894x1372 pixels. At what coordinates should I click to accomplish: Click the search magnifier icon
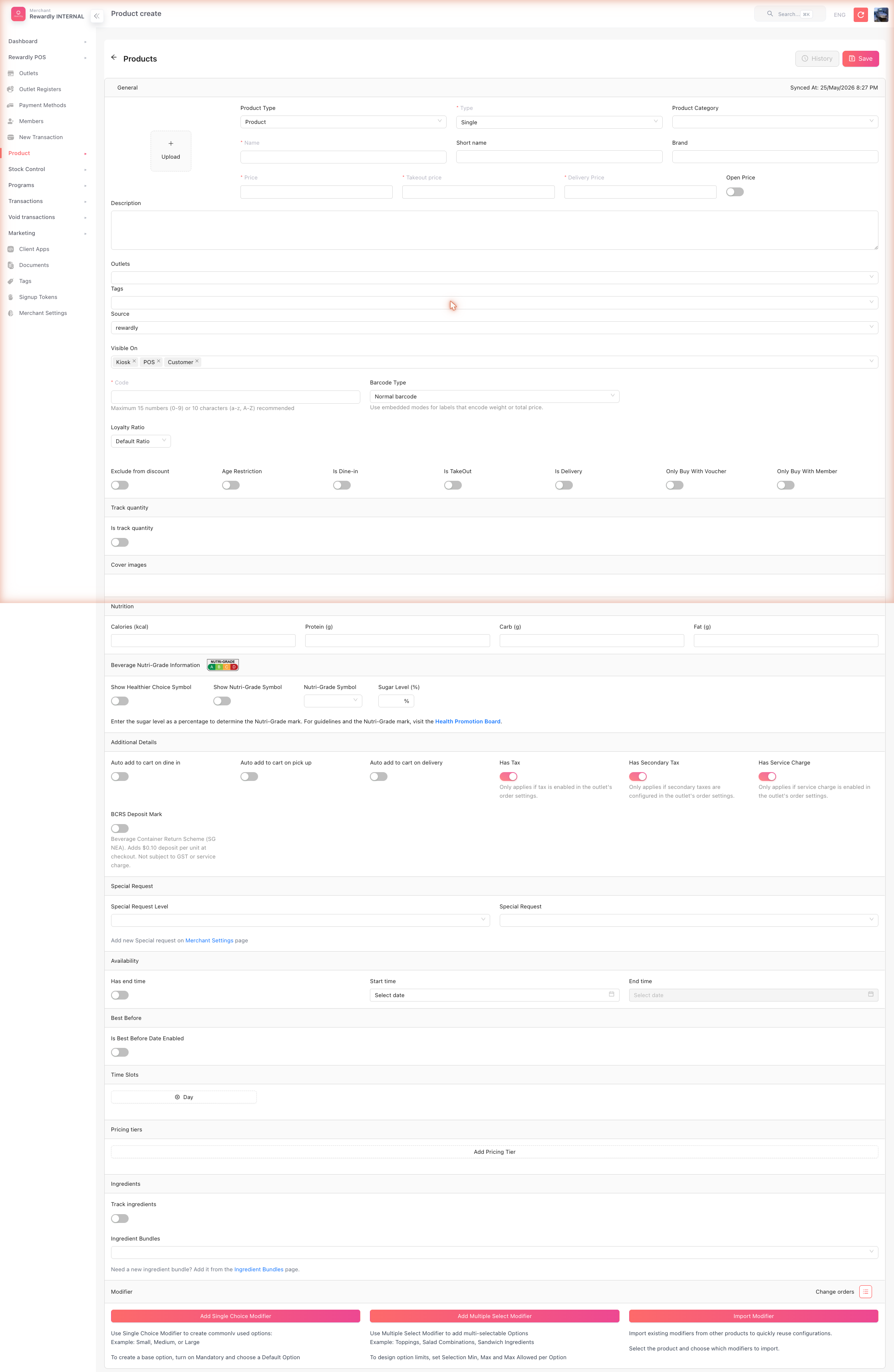click(x=770, y=13)
